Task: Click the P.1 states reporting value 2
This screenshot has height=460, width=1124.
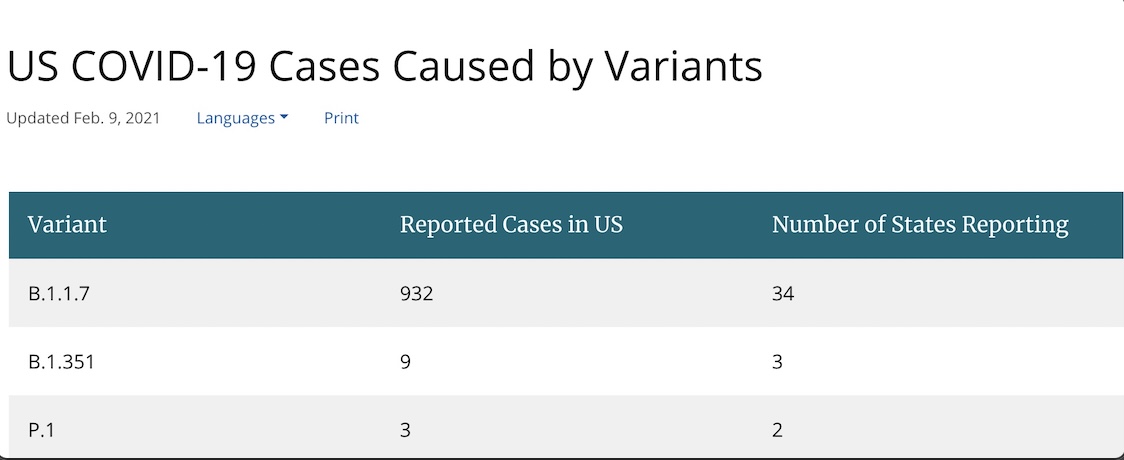Action: [777, 430]
